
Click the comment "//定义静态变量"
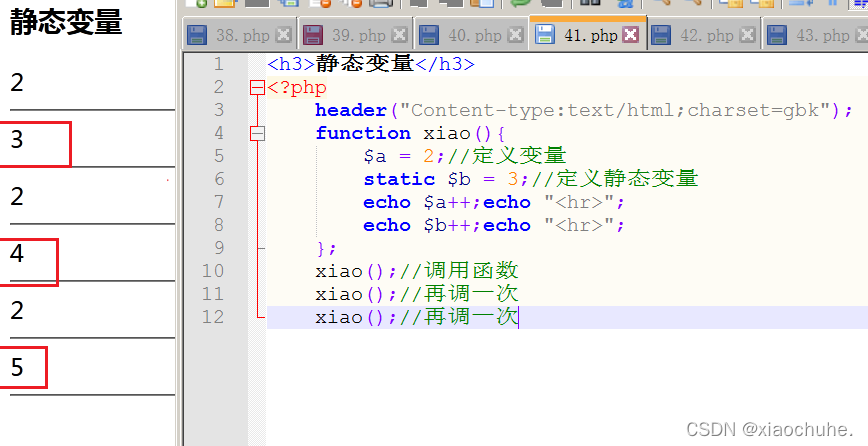(x=615, y=178)
